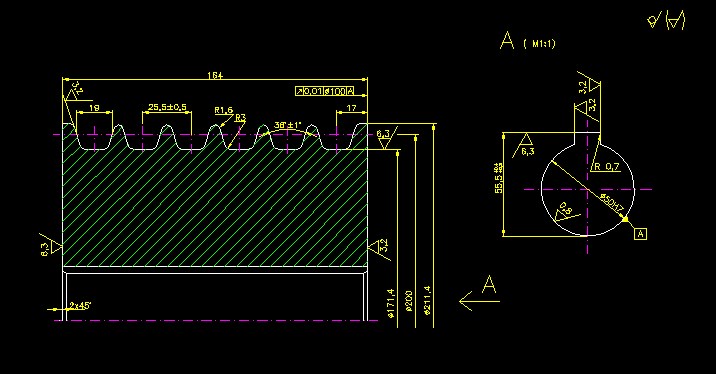
Task: Select the 2x45° chamfer annotation
Action: (x=80, y=306)
